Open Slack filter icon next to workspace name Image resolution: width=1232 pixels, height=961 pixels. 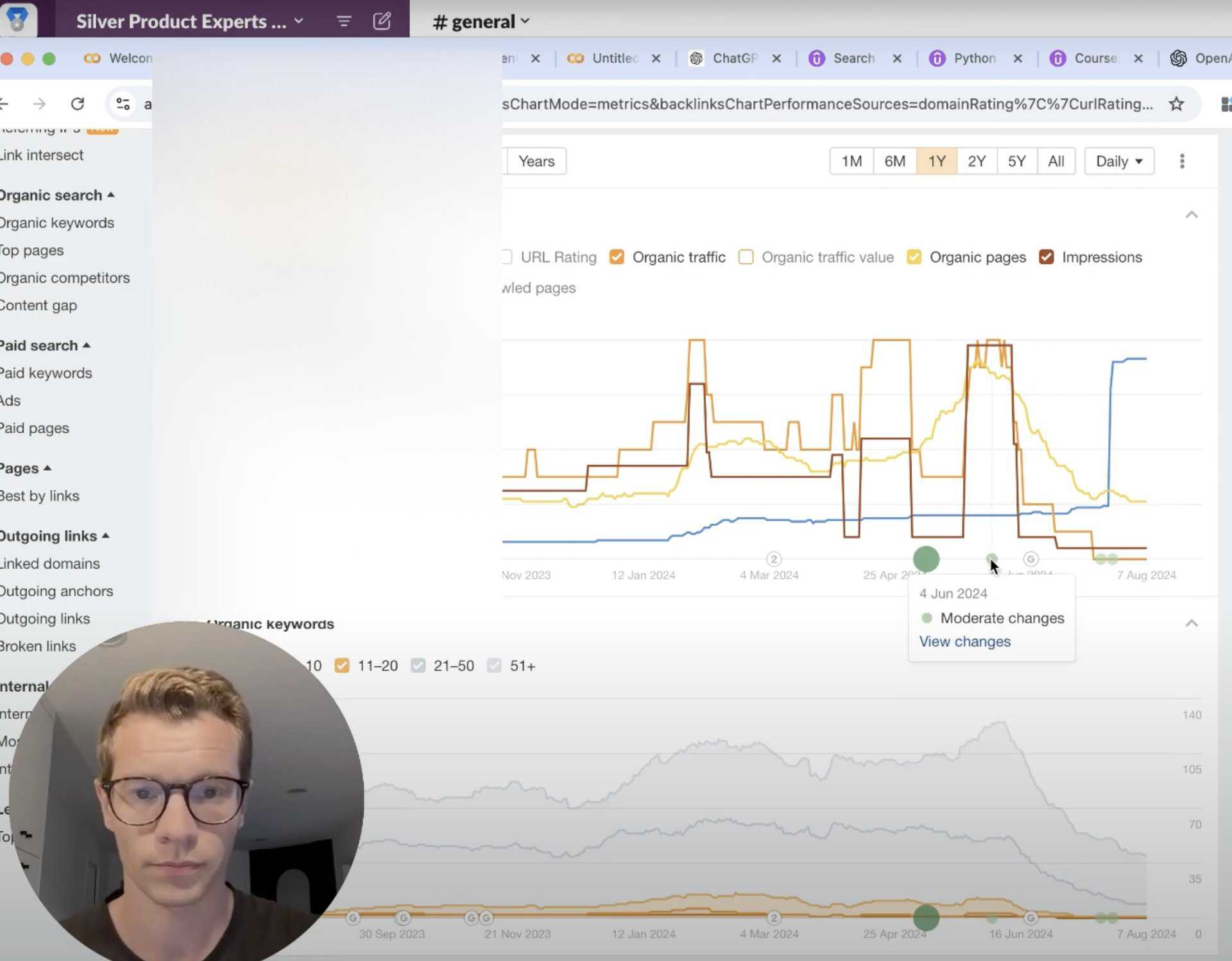point(343,21)
